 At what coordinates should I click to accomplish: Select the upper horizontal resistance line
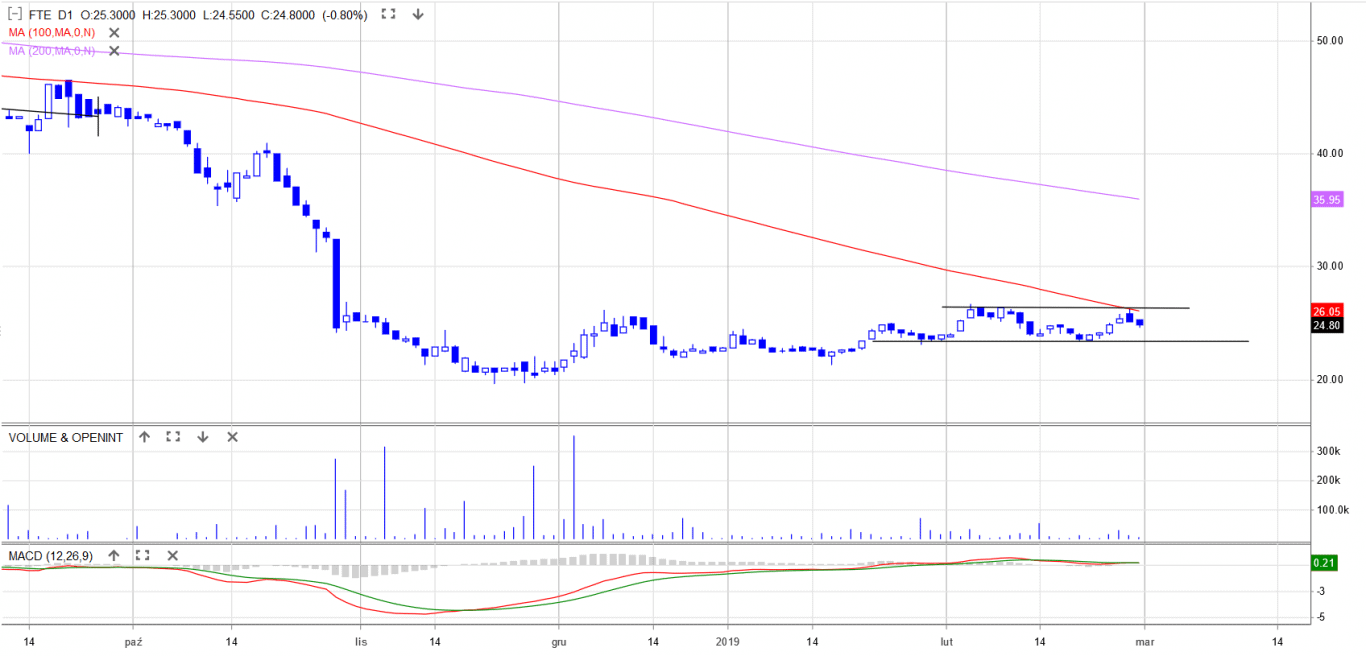(x=1065, y=307)
